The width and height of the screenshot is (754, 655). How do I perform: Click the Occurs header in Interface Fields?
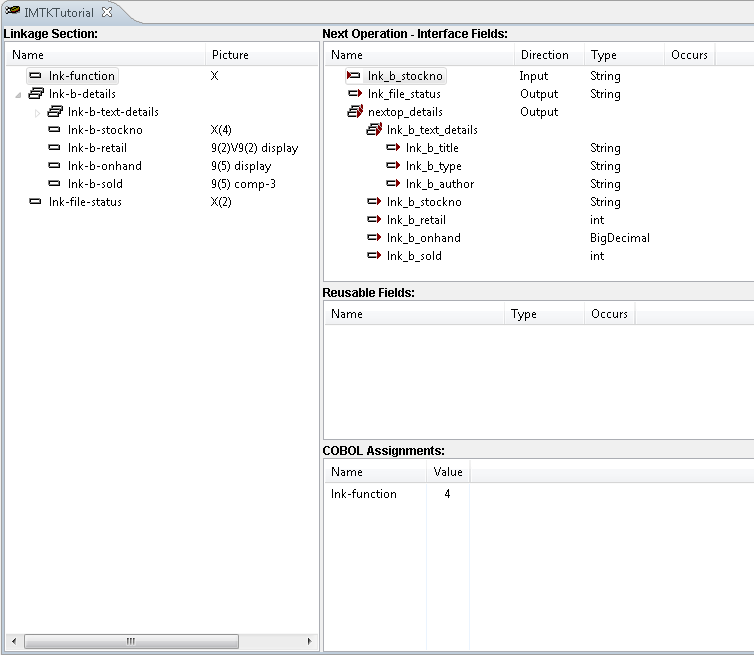pyautogui.click(x=690, y=55)
